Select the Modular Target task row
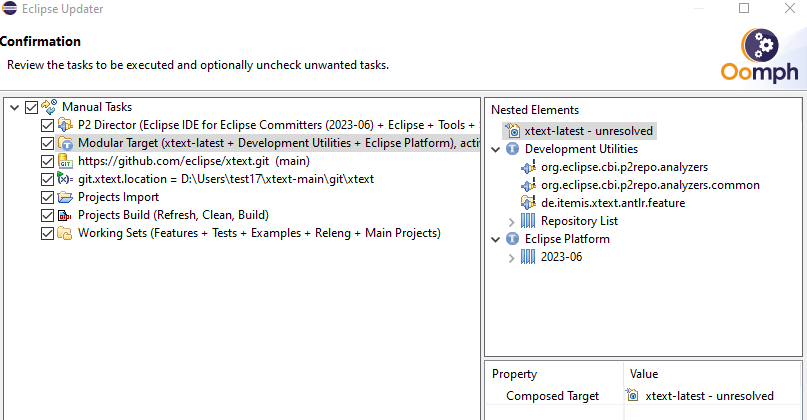 pos(278,143)
